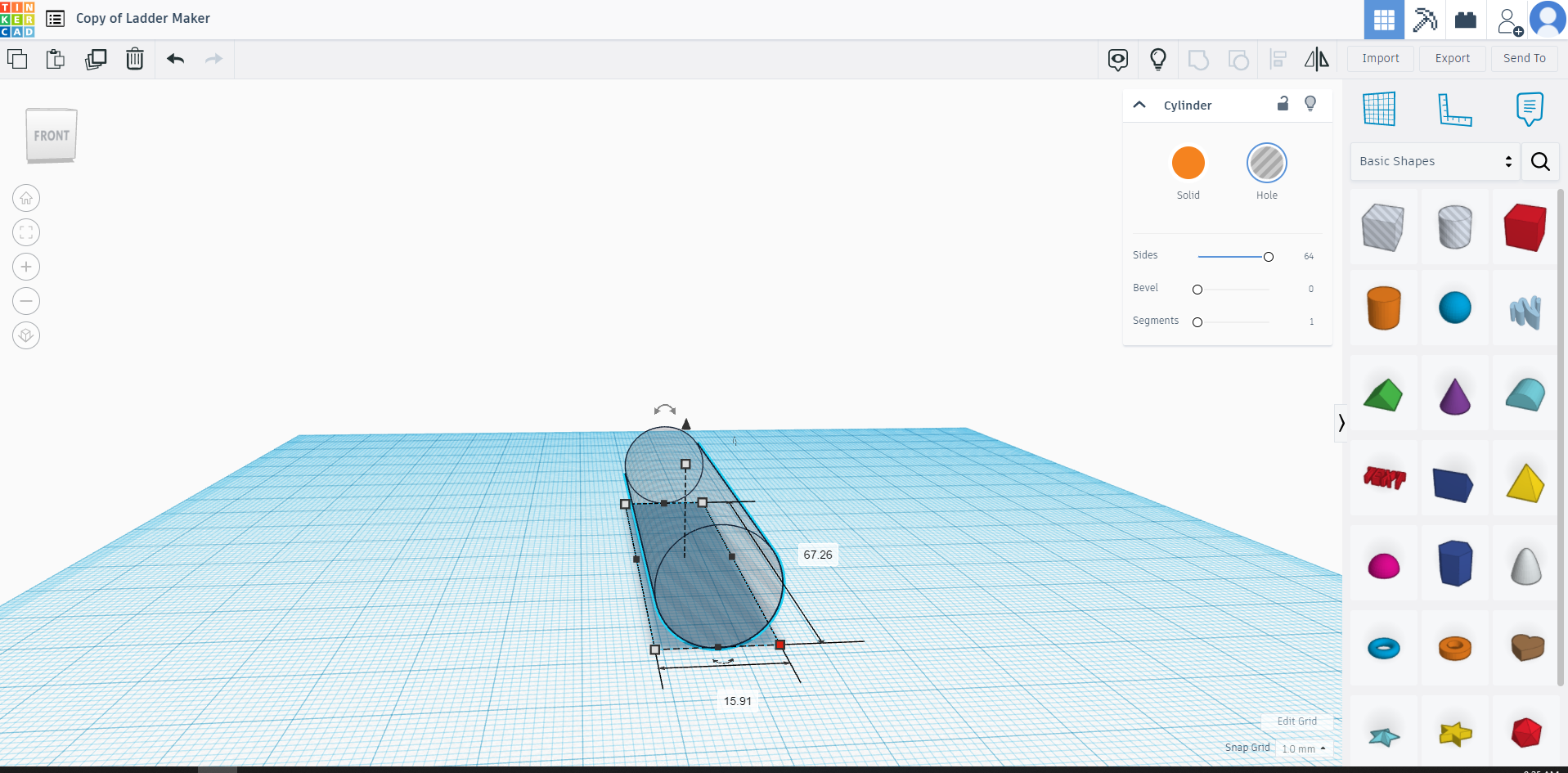Click the Delete trash icon
The height and width of the screenshot is (773, 1568).
point(135,59)
